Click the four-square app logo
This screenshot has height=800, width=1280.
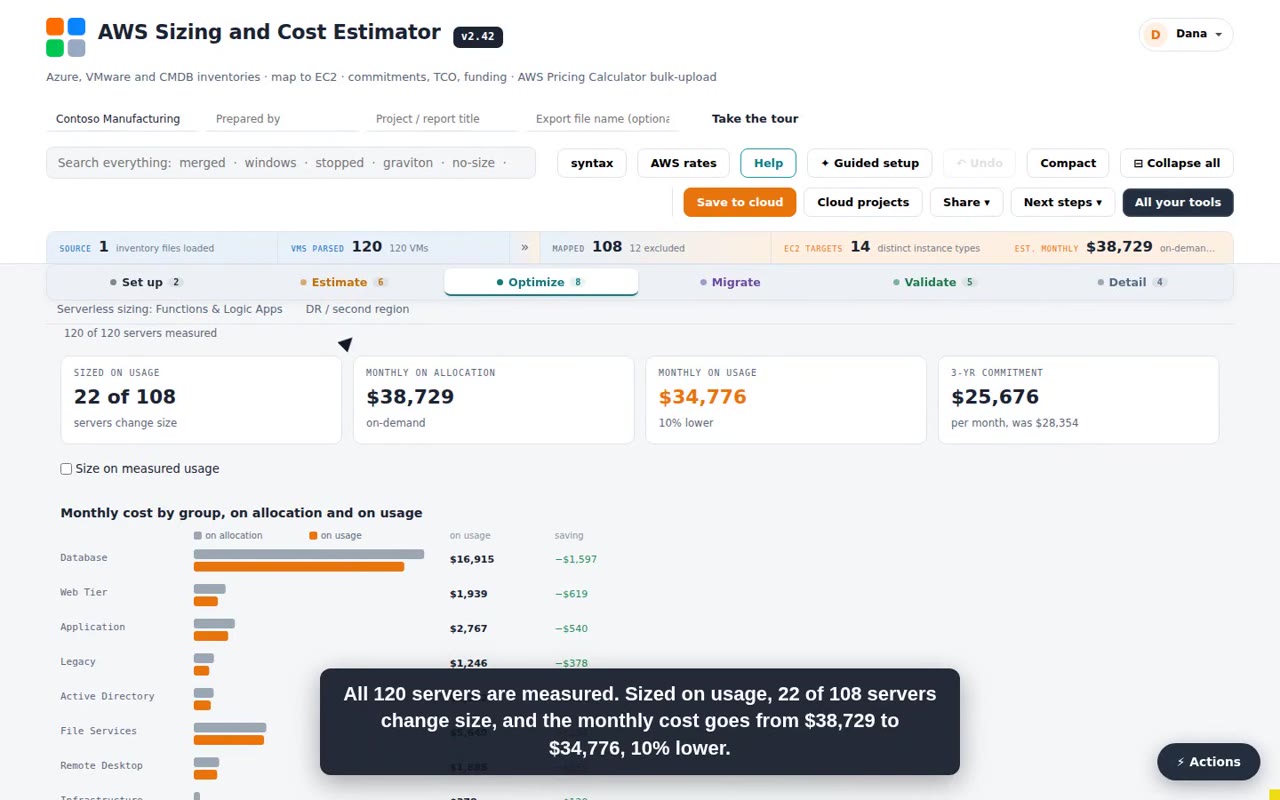66,37
